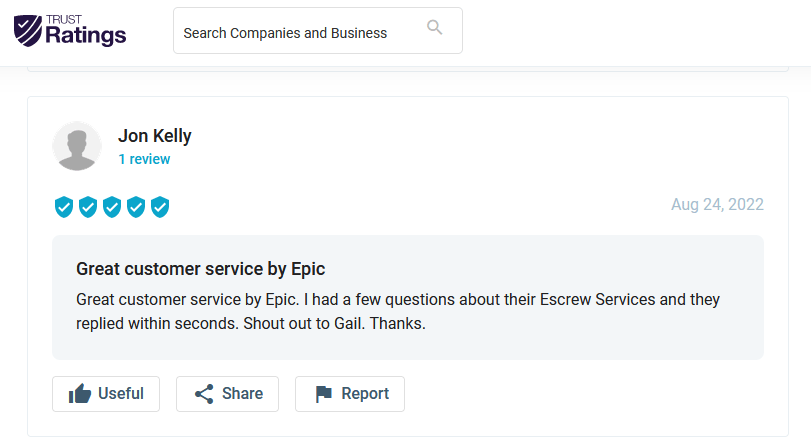Image resolution: width=811 pixels, height=442 pixels.
Task: Open Jon Kelly's avatar picture
Action: [x=77, y=146]
